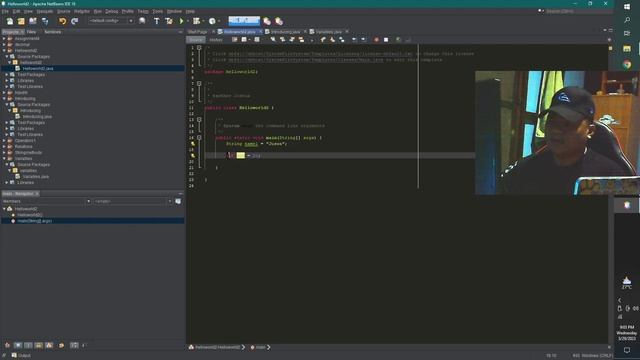Switch to the Start Page tab
640x360 pixels.
198,31
